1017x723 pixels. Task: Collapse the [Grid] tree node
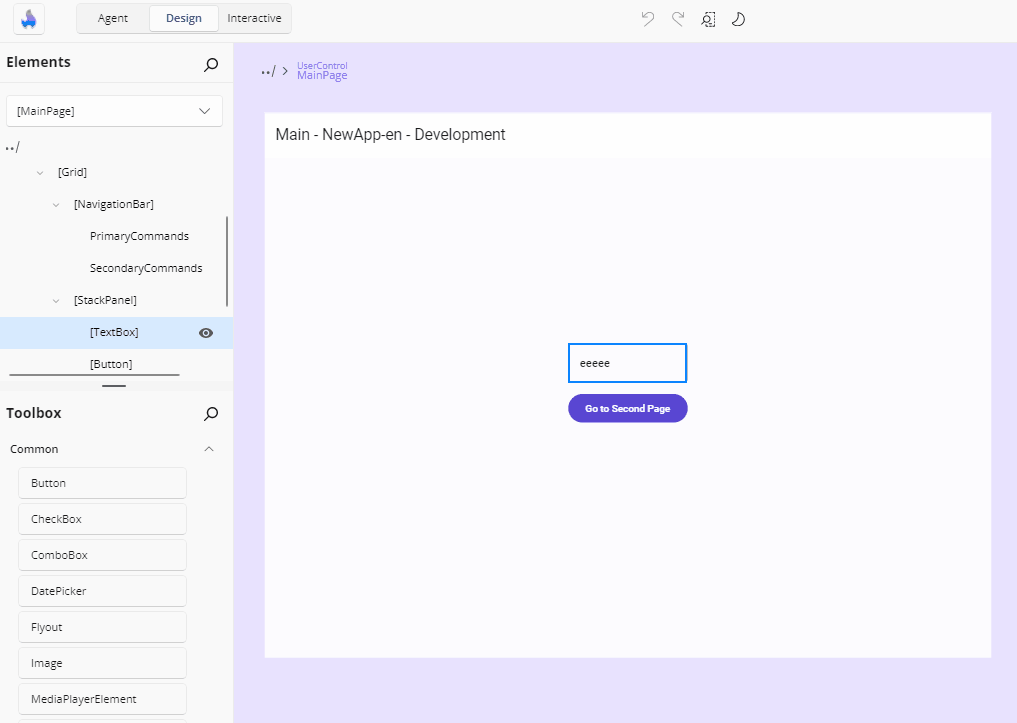[40, 173]
